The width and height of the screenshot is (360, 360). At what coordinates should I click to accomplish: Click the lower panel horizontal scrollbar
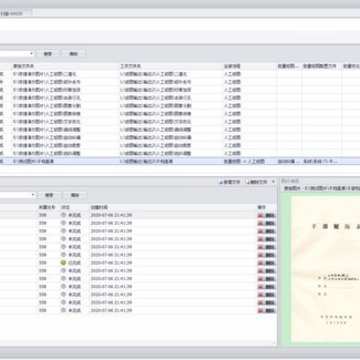click(x=137, y=343)
